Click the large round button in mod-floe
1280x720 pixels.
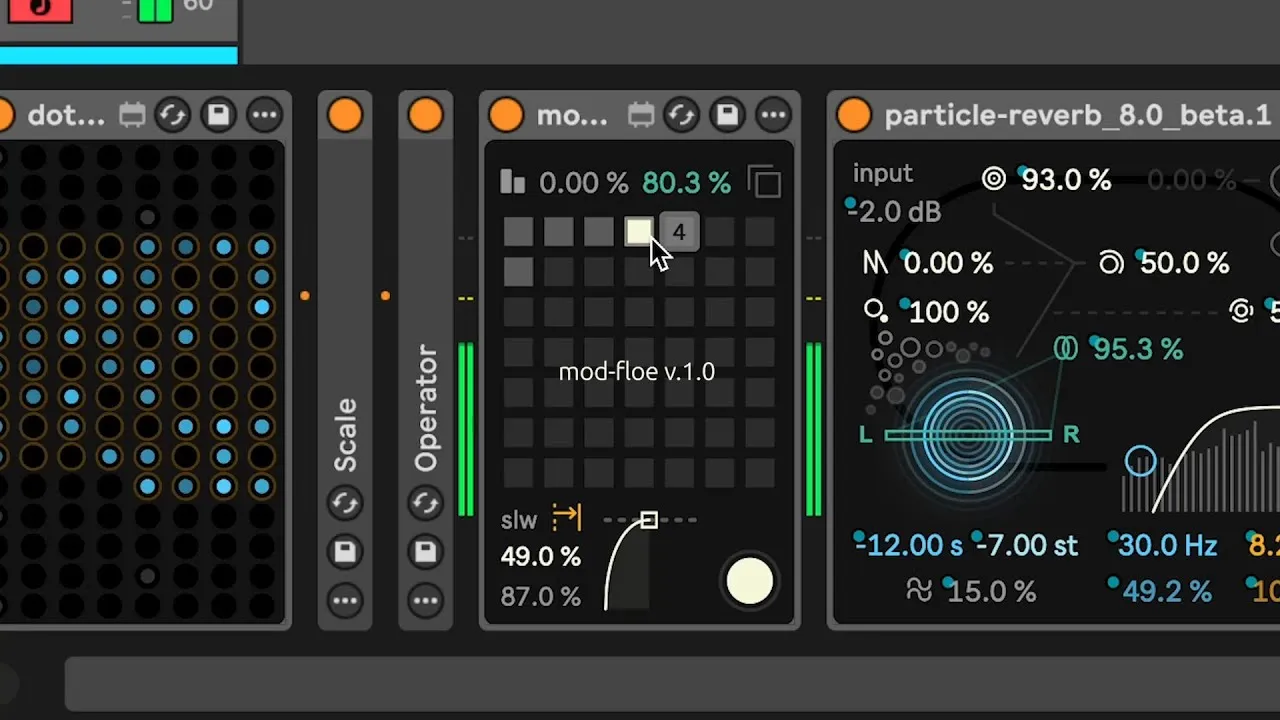coord(750,581)
